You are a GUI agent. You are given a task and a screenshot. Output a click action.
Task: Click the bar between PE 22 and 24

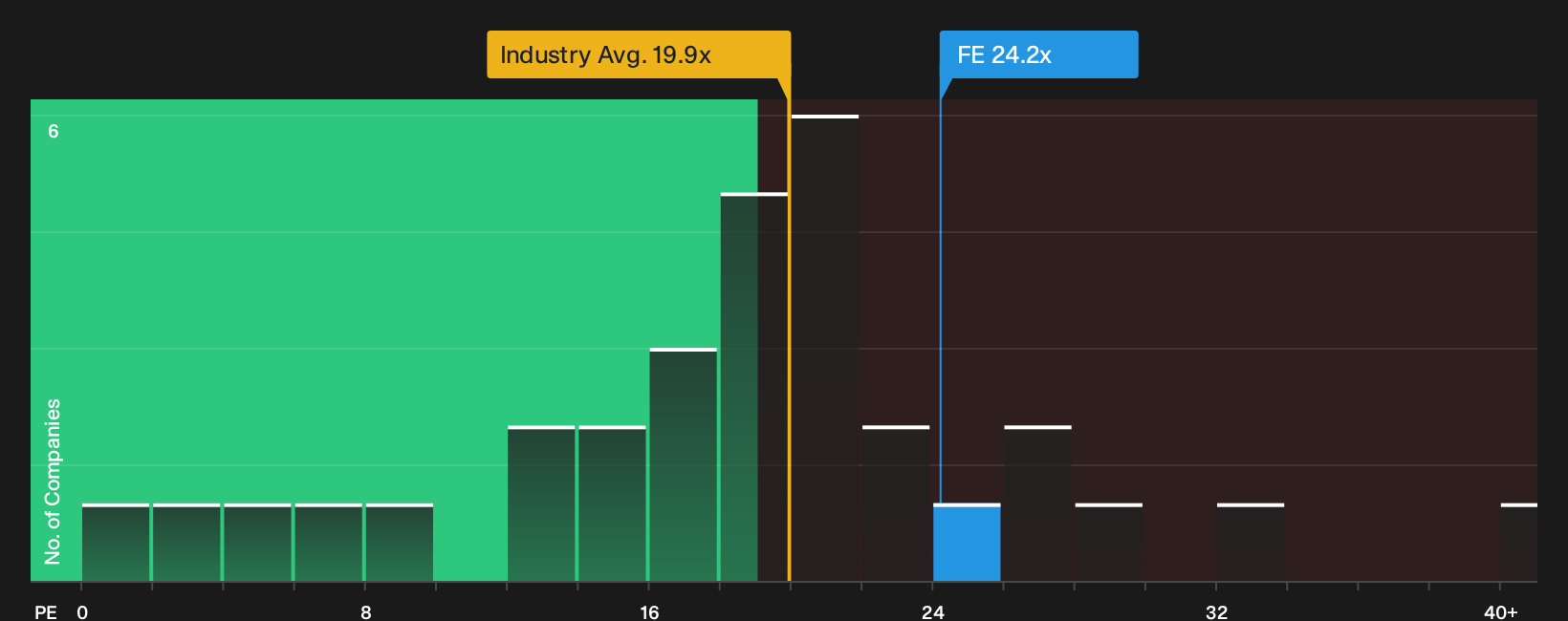click(896, 503)
